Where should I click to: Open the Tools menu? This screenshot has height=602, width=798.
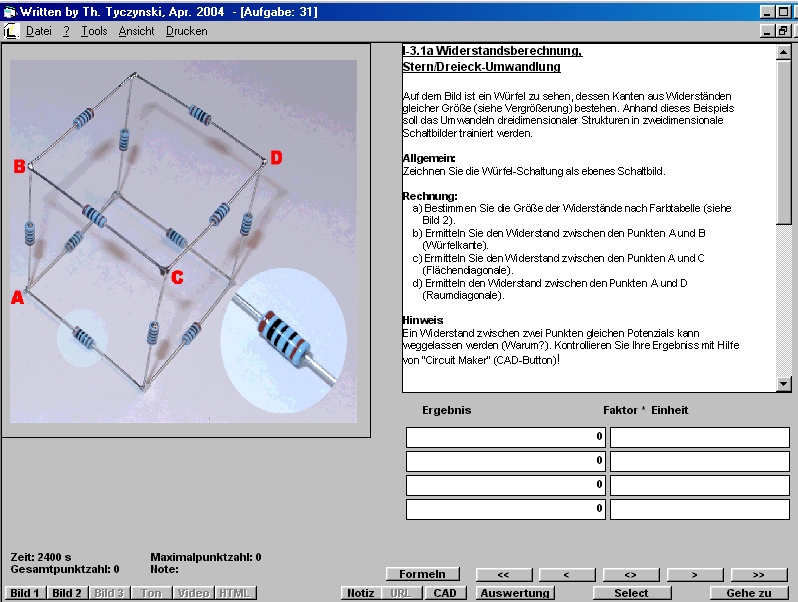click(x=94, y=31)
